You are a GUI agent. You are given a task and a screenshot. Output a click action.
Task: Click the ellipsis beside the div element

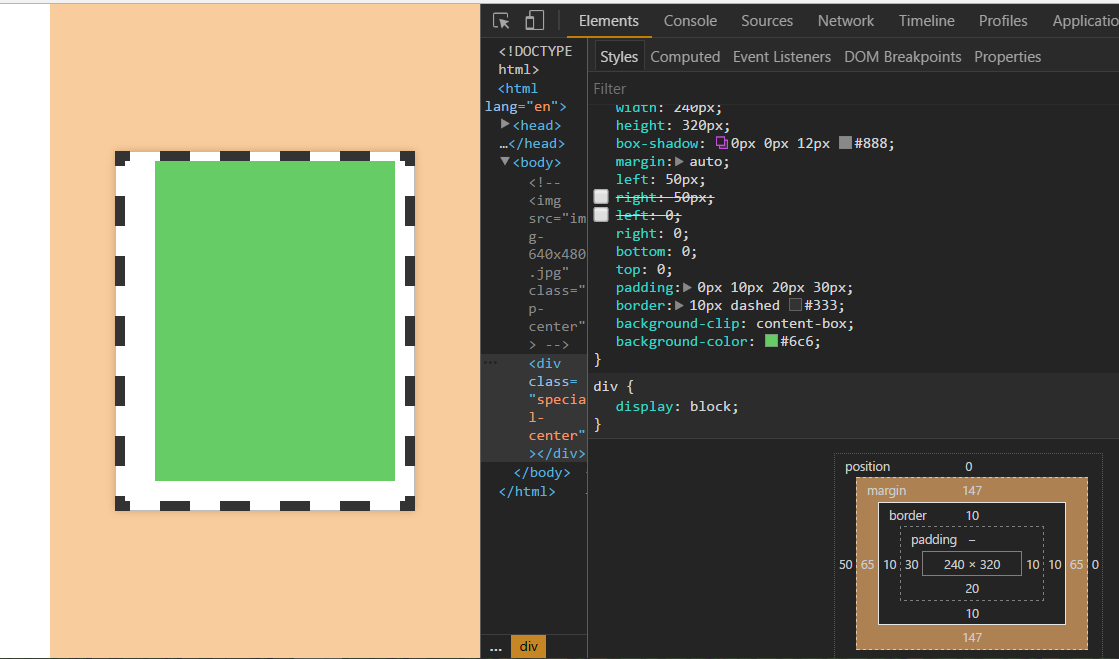click(490, 363)
